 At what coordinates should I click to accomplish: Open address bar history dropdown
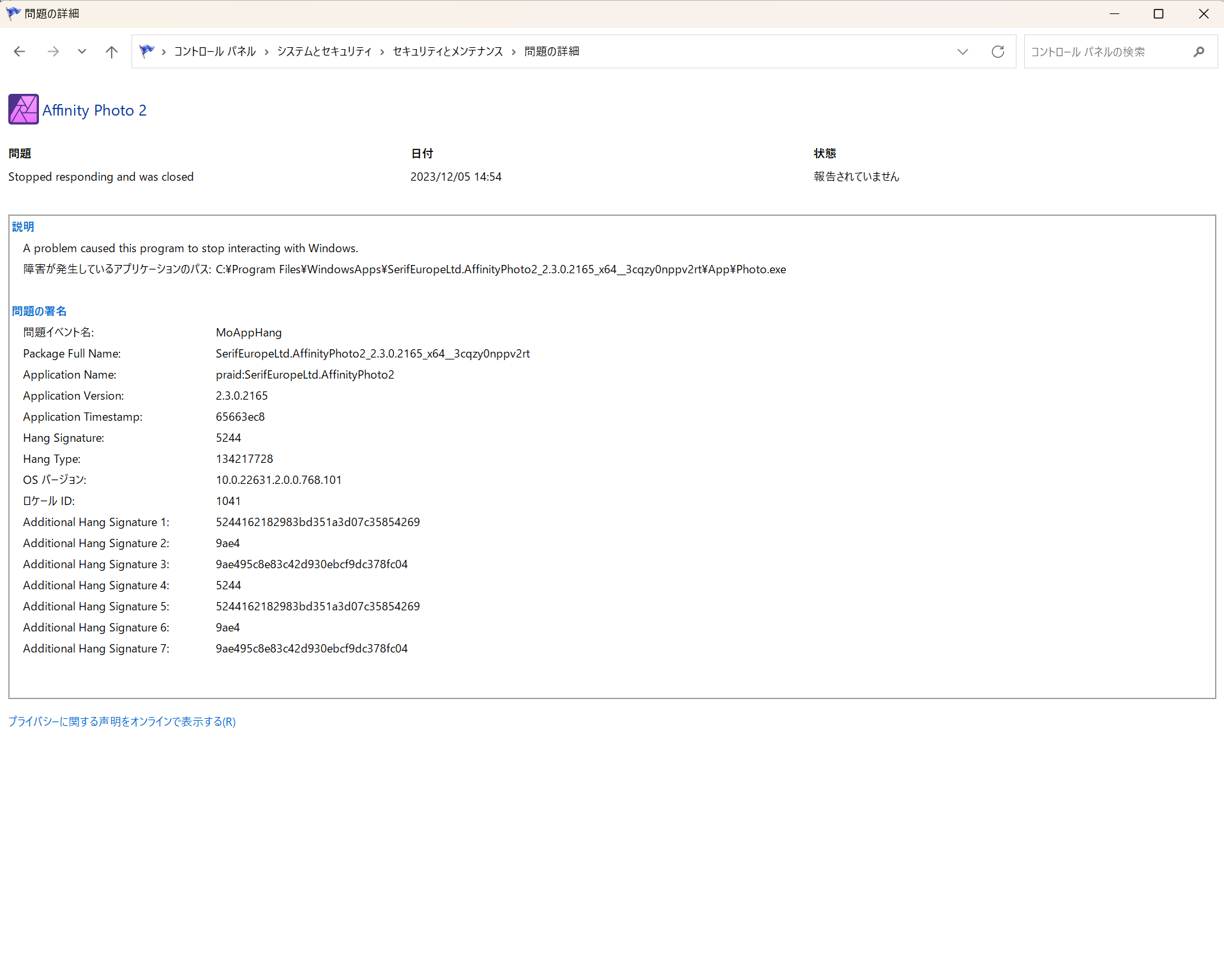[963, 52]
